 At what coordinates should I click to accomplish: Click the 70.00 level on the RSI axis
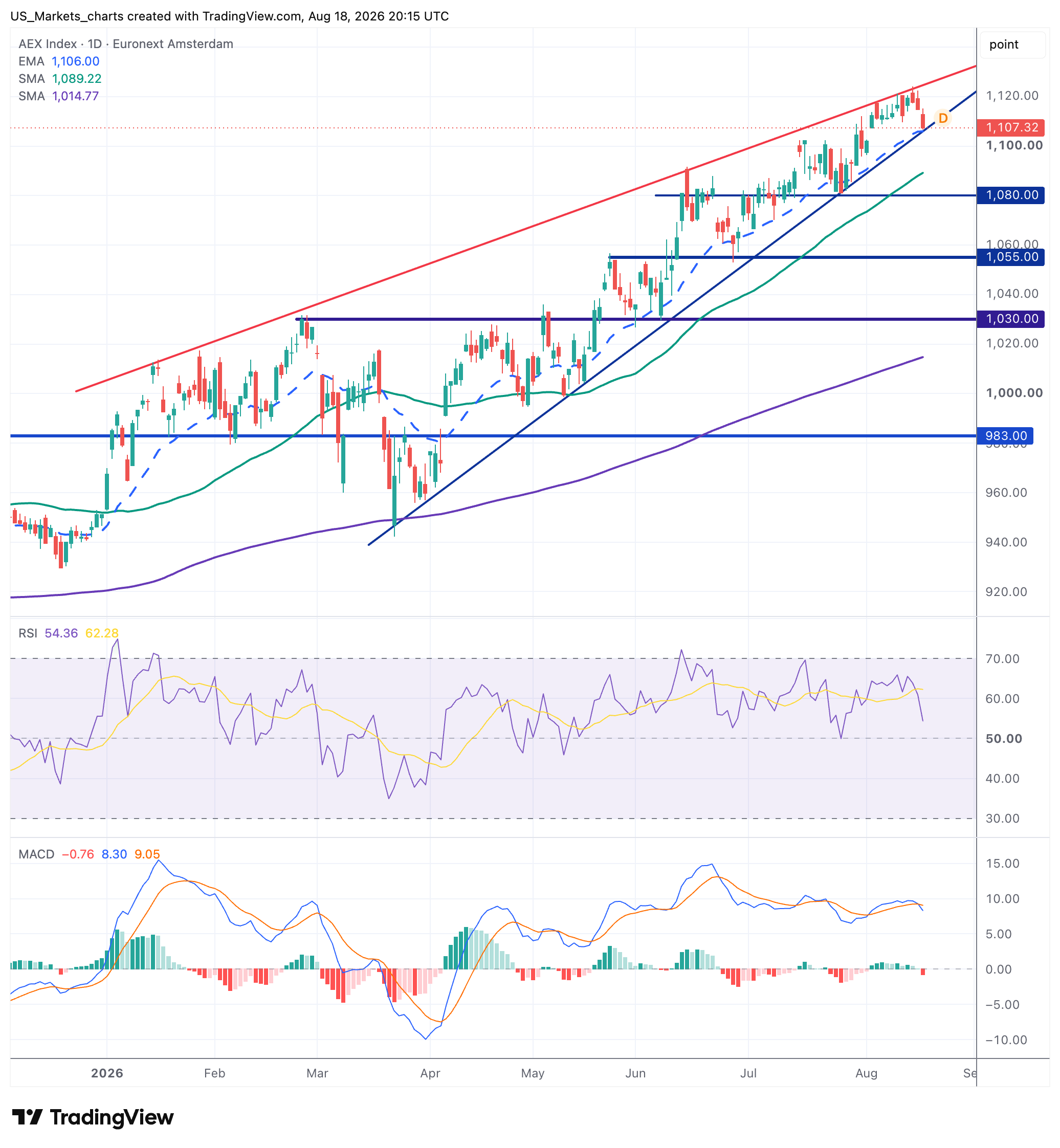click(1003, 658)
